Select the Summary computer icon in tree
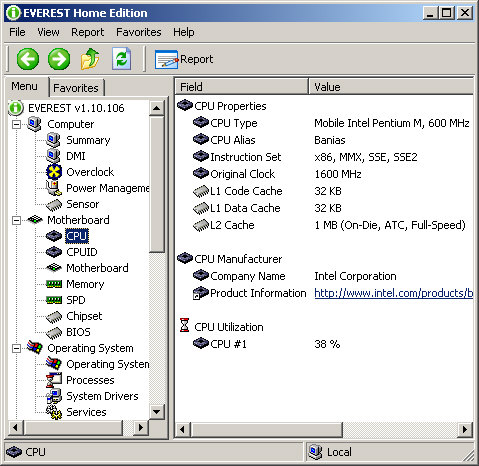The height and width of the screenshot is (466, 479). click(53, 140)
